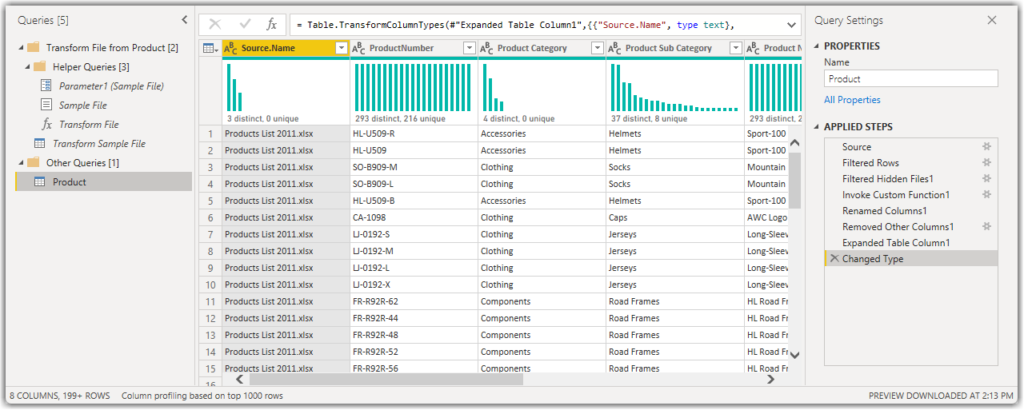Select the Product query
The image size is (1024, 410).
pyautogui.click(x=104, y=182)
